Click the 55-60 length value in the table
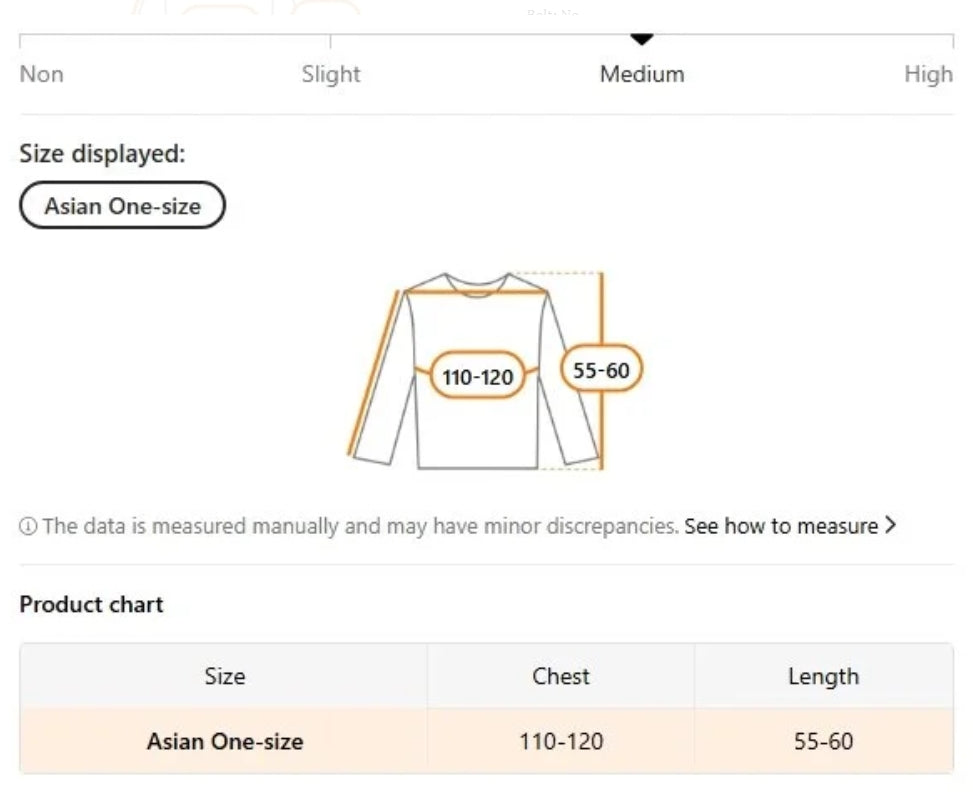The width and height of the screenshot is (973, 808). [823, 741]
